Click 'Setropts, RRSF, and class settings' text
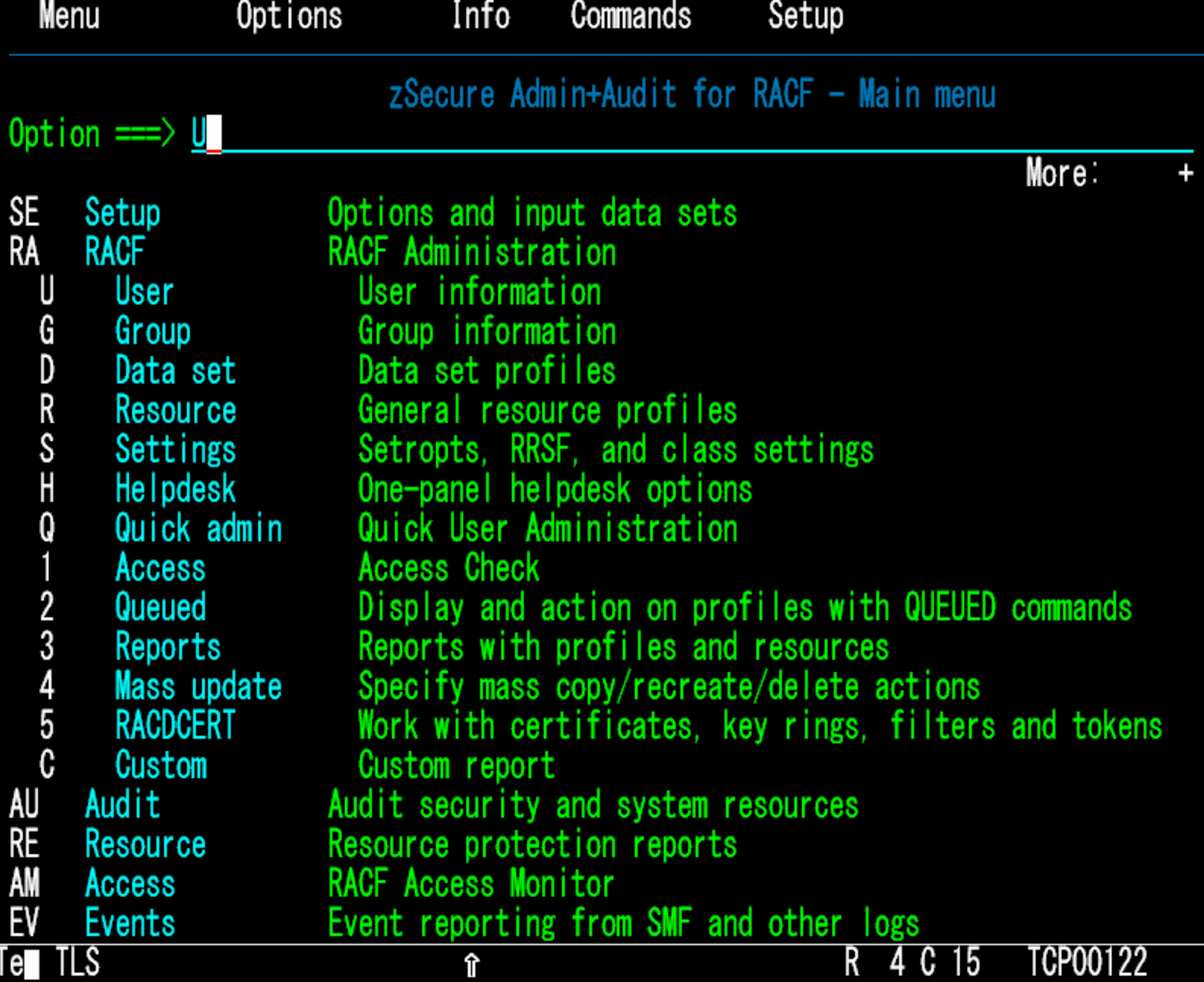This screenshot has width=1204, height=982. click(x=616, y=449)
